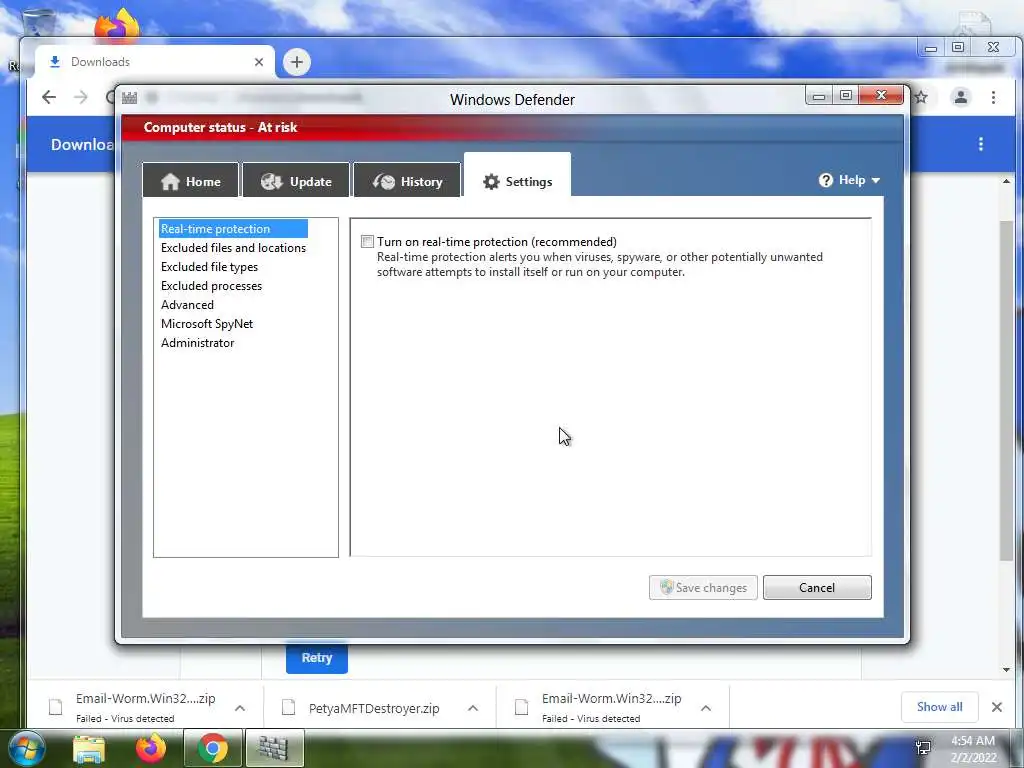Click Chrome forward navigation arrow
This screenshot has height=768, width=1024.
(80, 97)
